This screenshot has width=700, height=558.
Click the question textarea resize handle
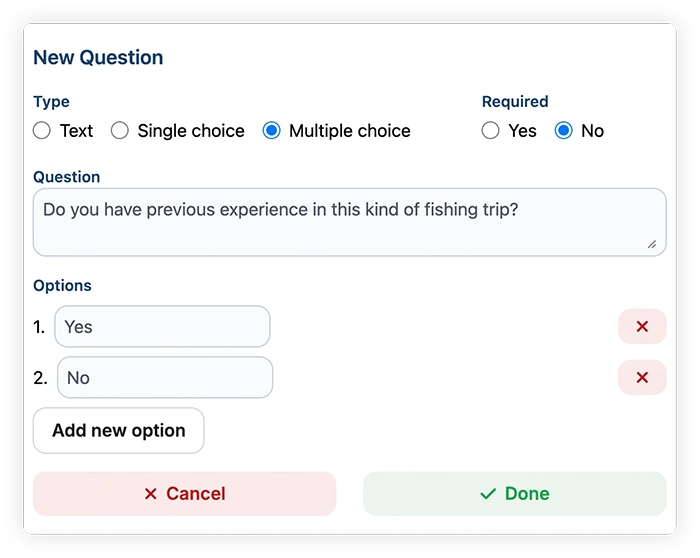[x=651, y=243]
